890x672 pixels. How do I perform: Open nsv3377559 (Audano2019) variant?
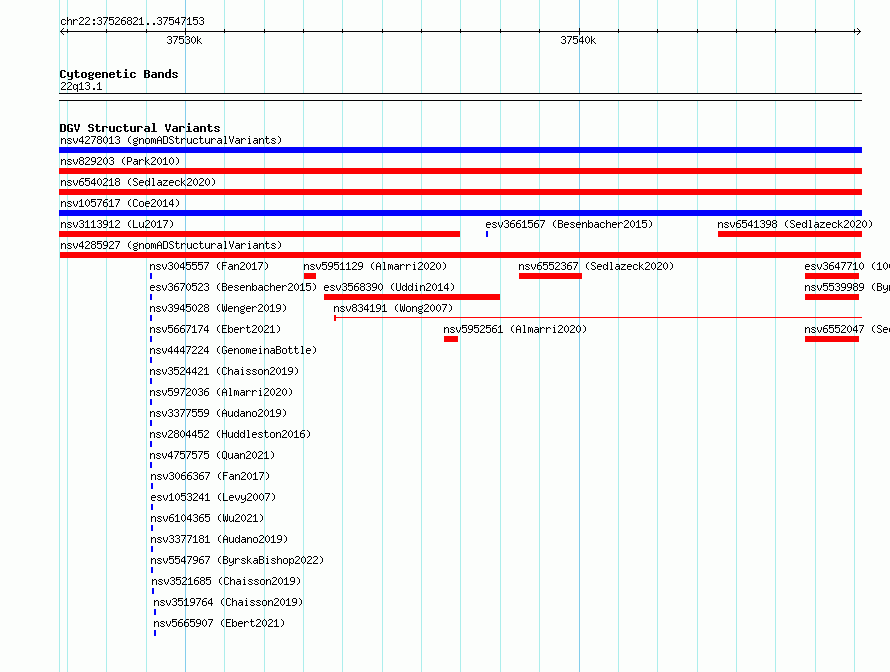coord(218,413)
